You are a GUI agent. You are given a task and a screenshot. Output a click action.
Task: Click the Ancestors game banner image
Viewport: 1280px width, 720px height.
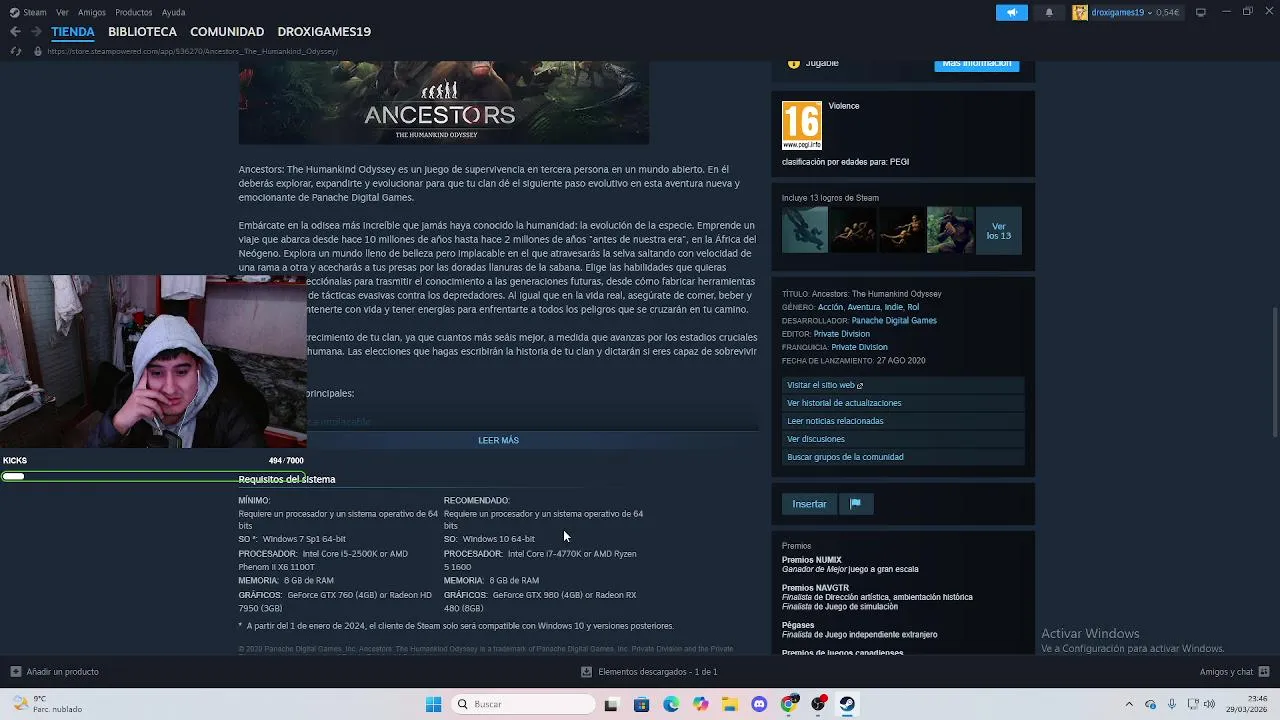pos(443,102)
